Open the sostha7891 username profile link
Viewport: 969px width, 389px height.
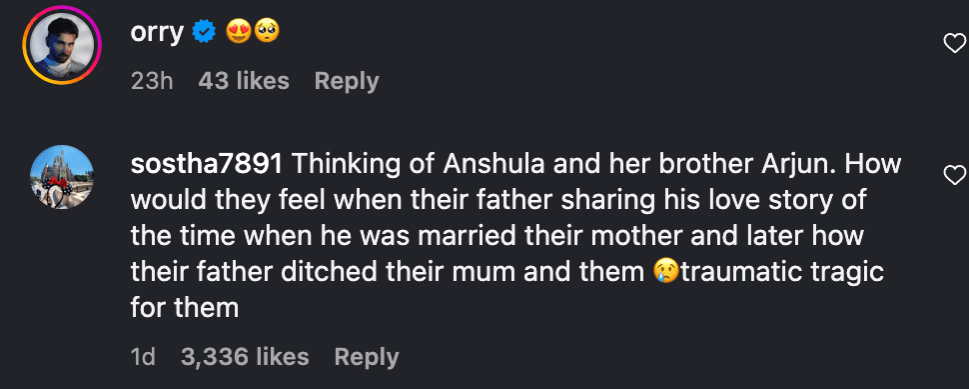click(207, 164)
